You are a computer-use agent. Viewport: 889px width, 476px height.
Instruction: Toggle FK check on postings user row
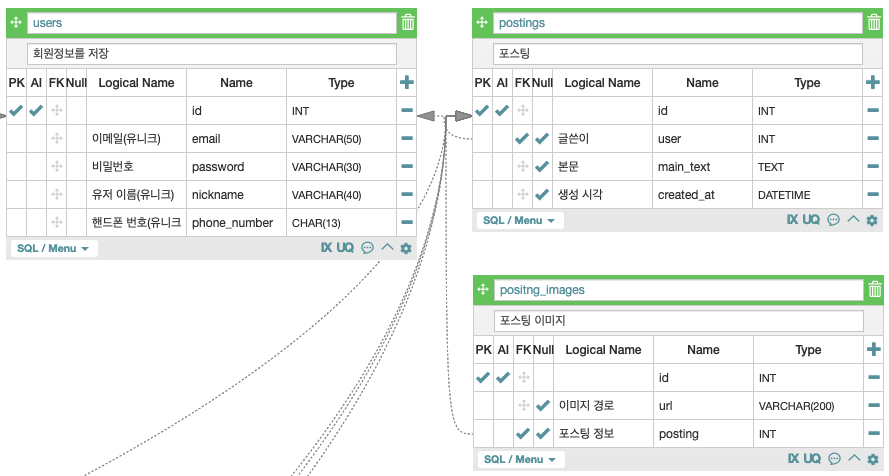tap(522, 138)
